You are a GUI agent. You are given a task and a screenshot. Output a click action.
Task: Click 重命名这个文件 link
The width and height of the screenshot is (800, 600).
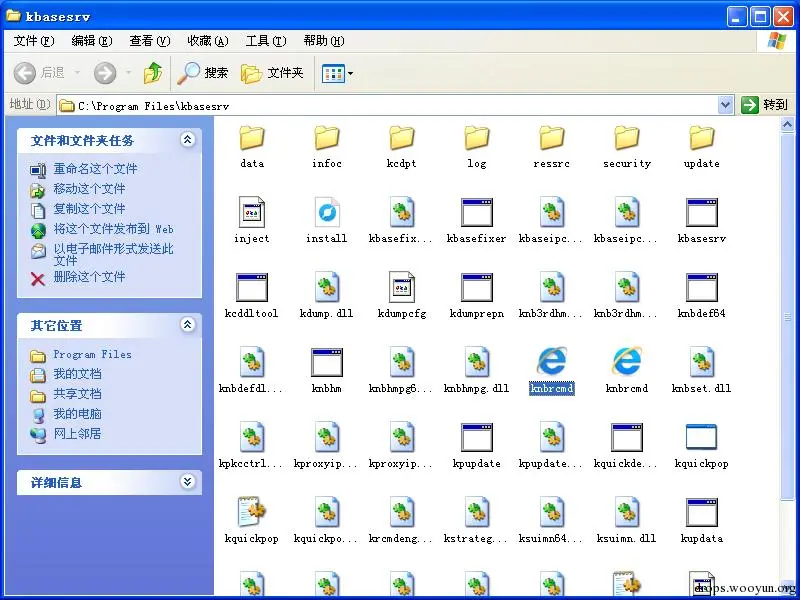coord(95,169)
